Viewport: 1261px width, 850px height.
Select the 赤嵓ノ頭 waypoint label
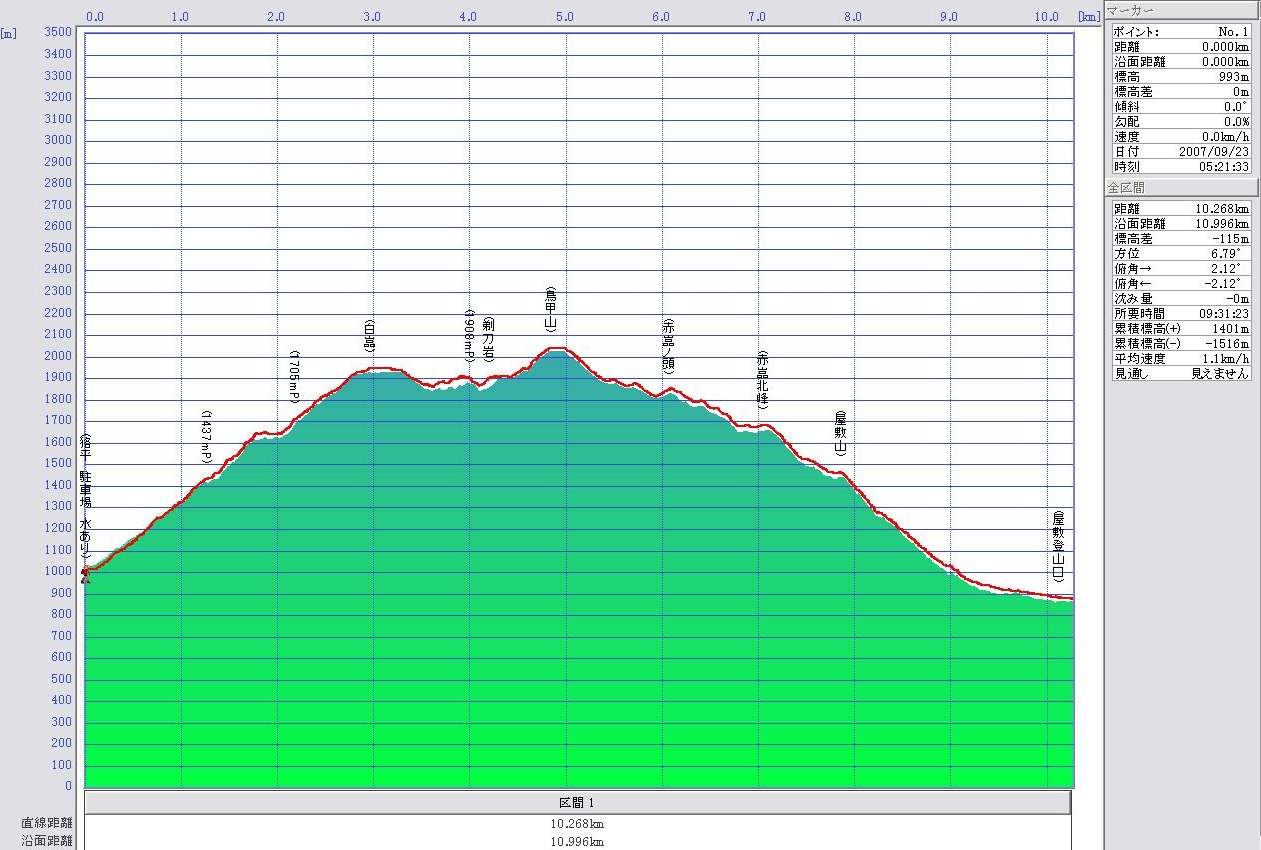point(668,346)
